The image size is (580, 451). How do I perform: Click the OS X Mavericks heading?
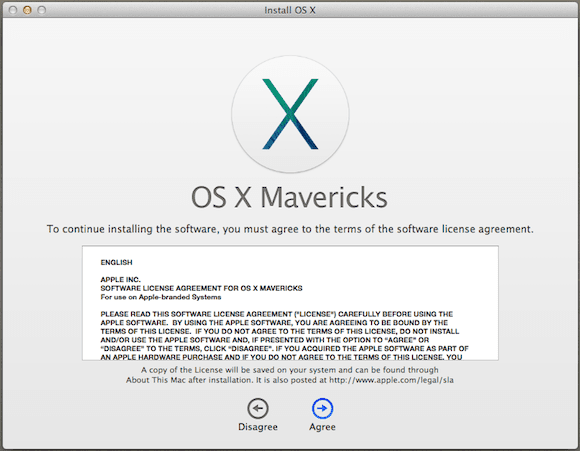[x=289, y=197]
